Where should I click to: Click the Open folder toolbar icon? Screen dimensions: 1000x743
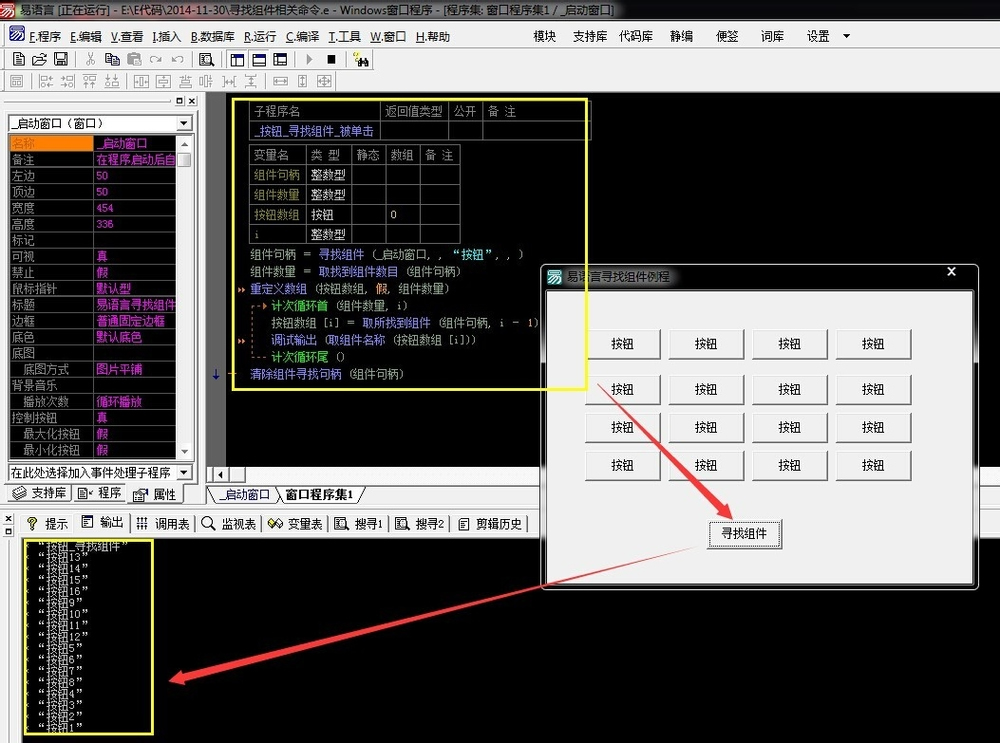(x=40, y=60)
